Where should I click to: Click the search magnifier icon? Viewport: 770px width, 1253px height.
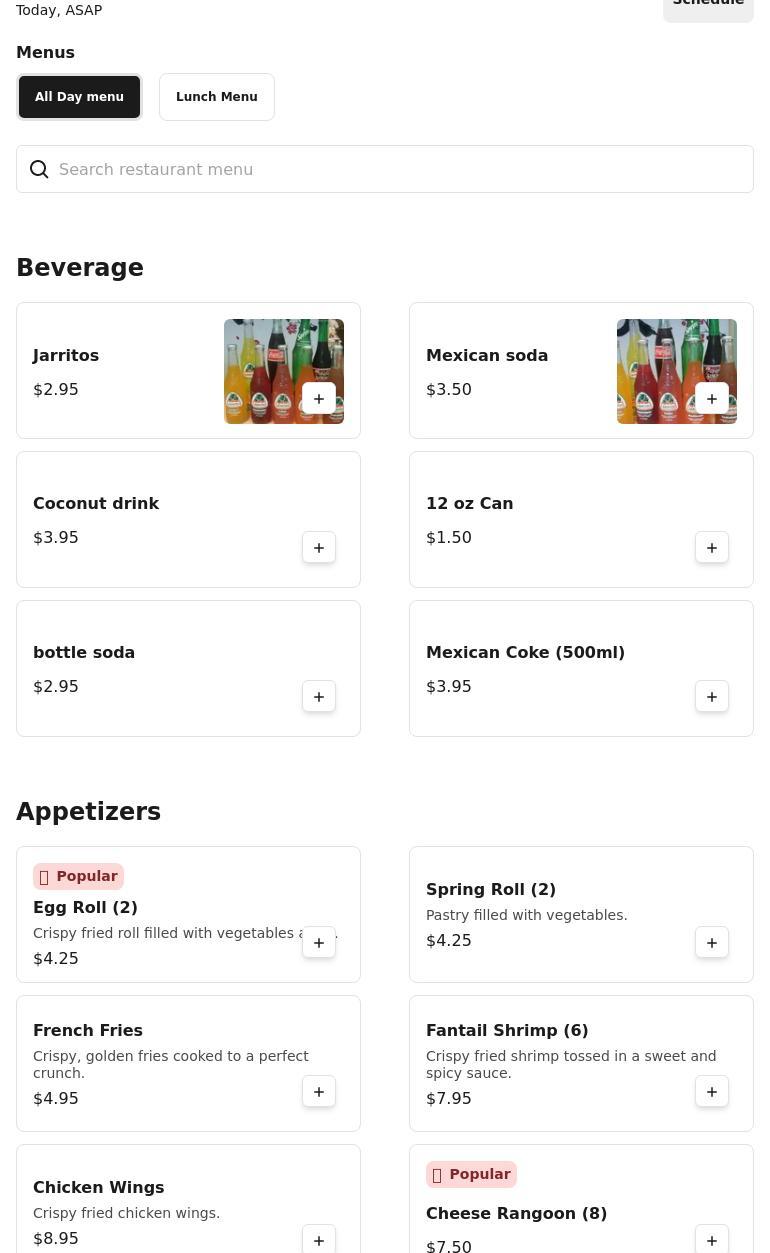click(x=39, y=170)
